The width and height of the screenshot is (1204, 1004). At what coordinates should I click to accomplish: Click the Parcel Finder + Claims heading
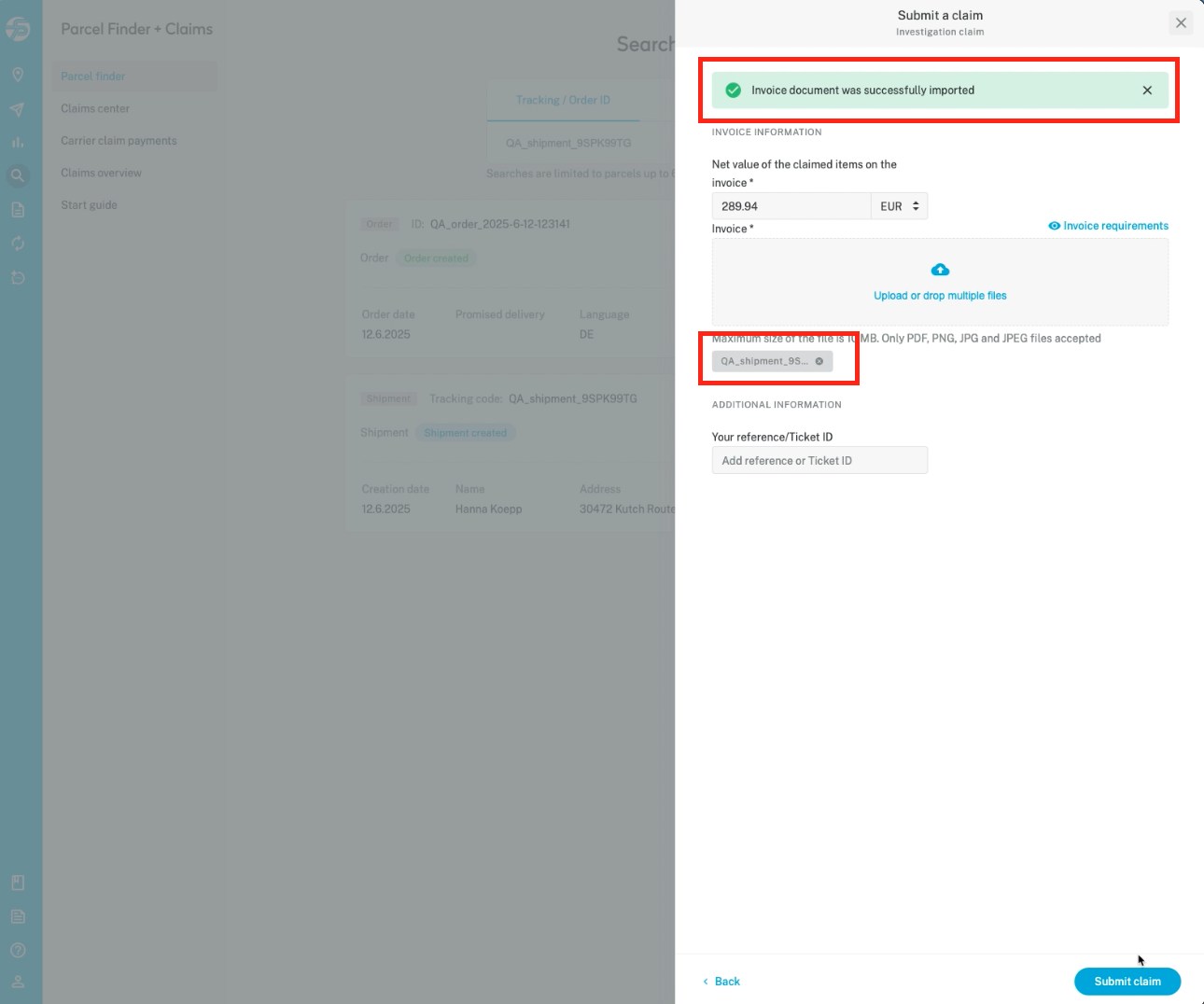click(x=136, y=29)
